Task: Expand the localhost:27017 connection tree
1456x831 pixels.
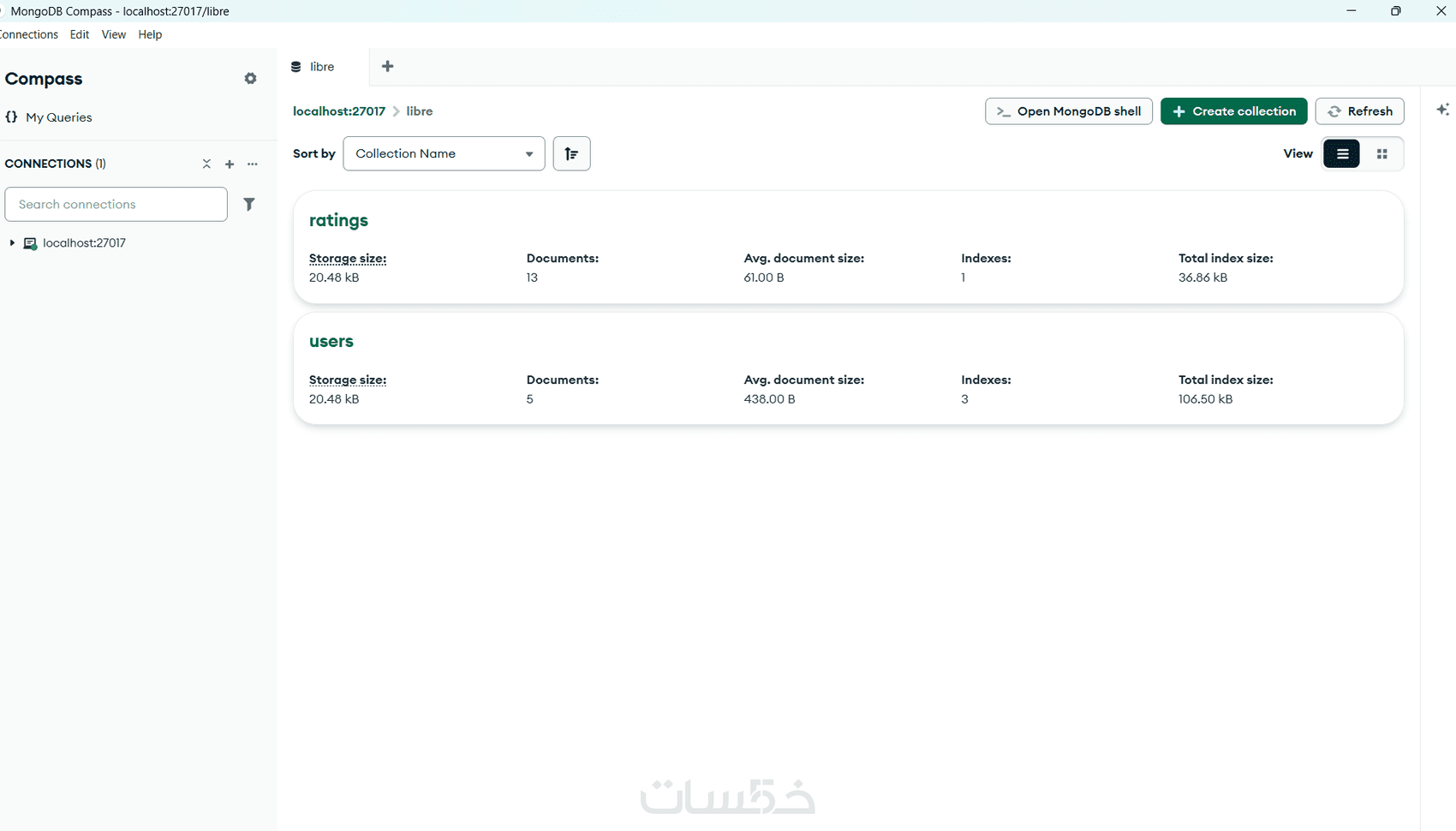Action: click(12, 243)
